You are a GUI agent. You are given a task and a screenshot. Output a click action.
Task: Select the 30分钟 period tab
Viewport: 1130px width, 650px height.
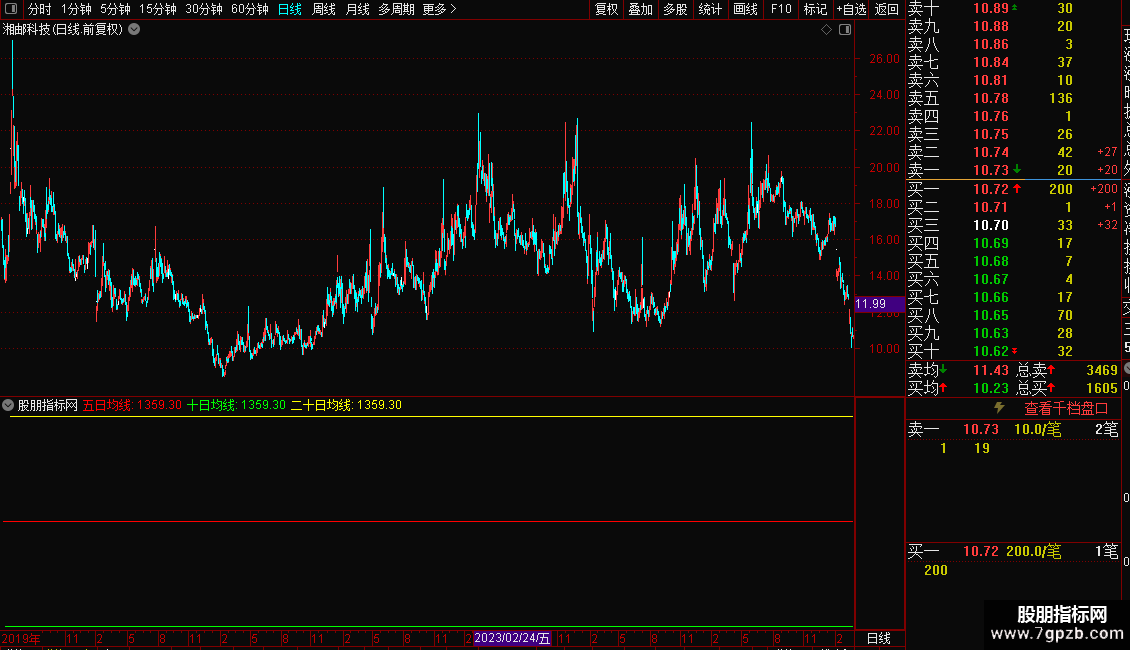tap(204, 9)
